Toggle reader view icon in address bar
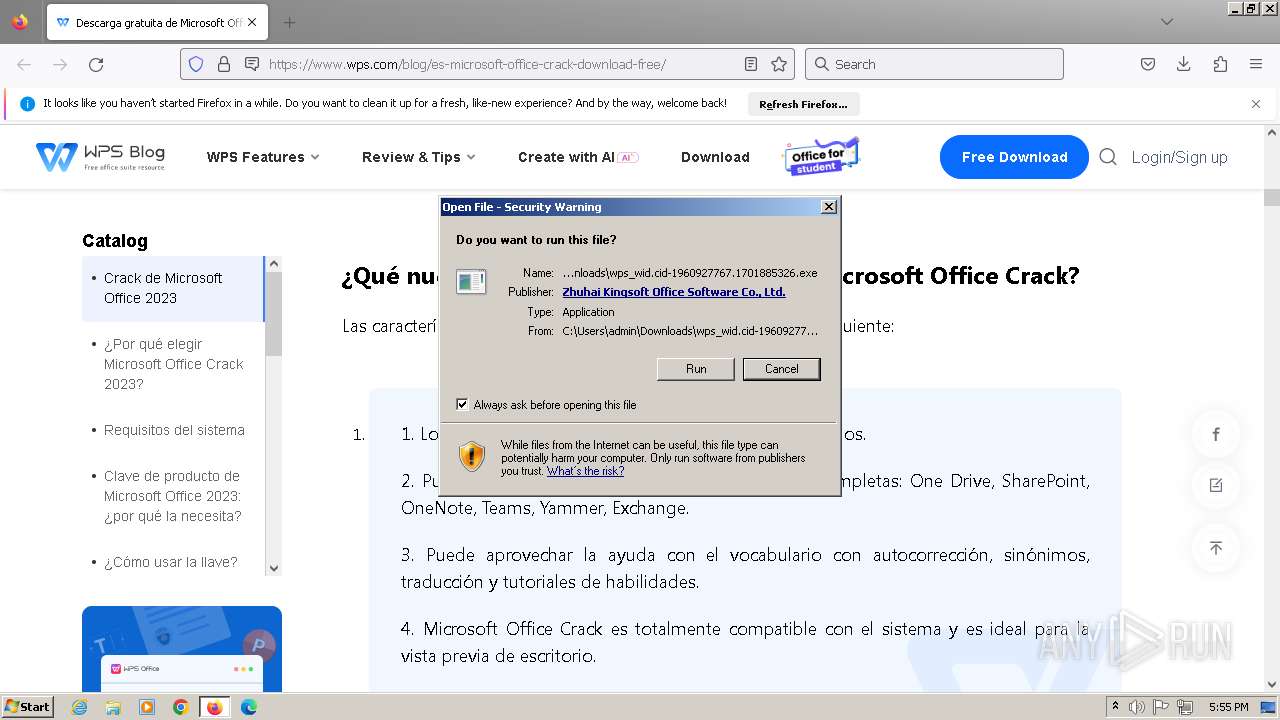The height and width of the screenshot is (720, 1280). pos(751,64)
